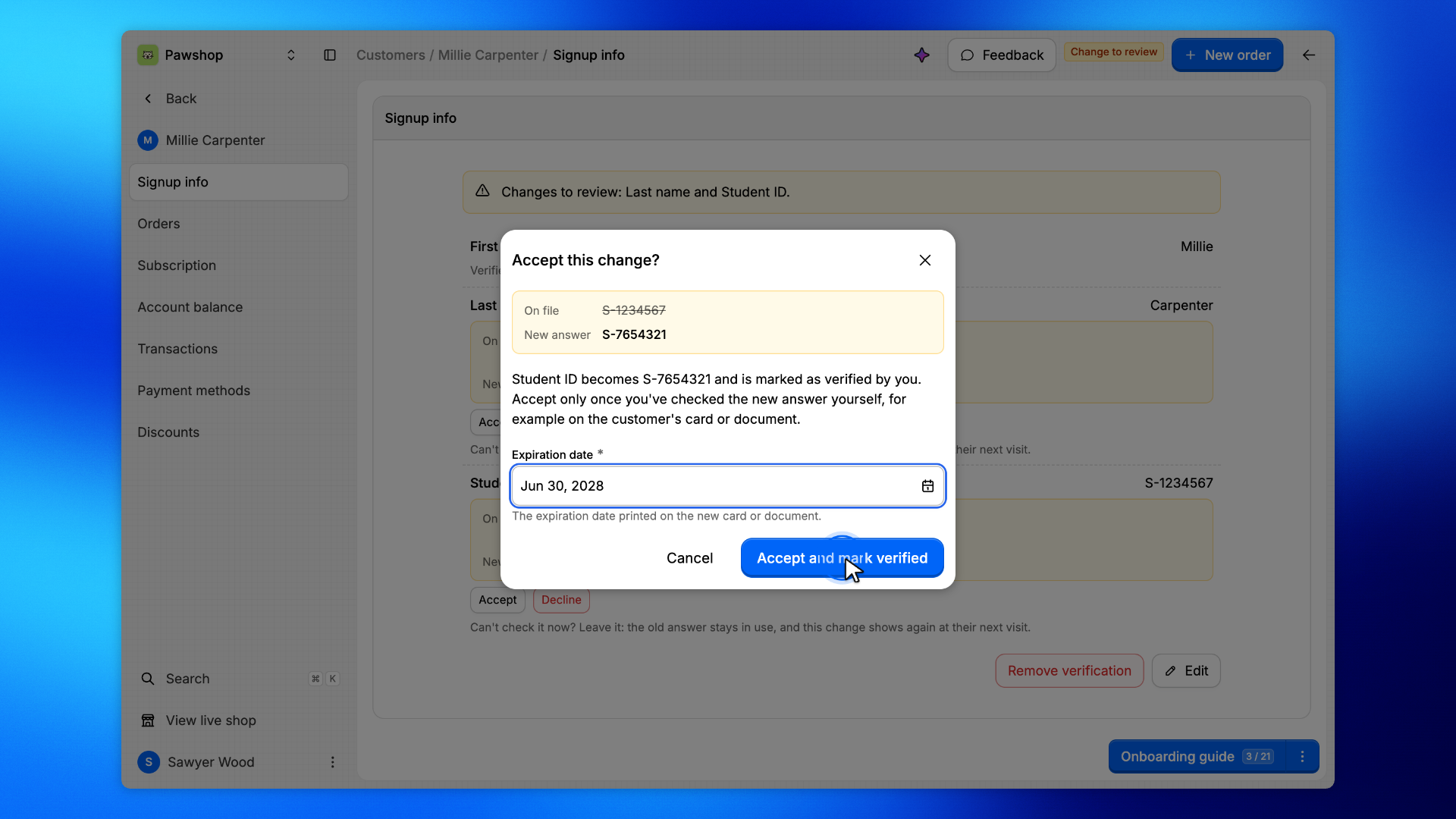The image size is (1456, 819).
Task: Click the Pawshop logo icon
Action: [148, 55]
